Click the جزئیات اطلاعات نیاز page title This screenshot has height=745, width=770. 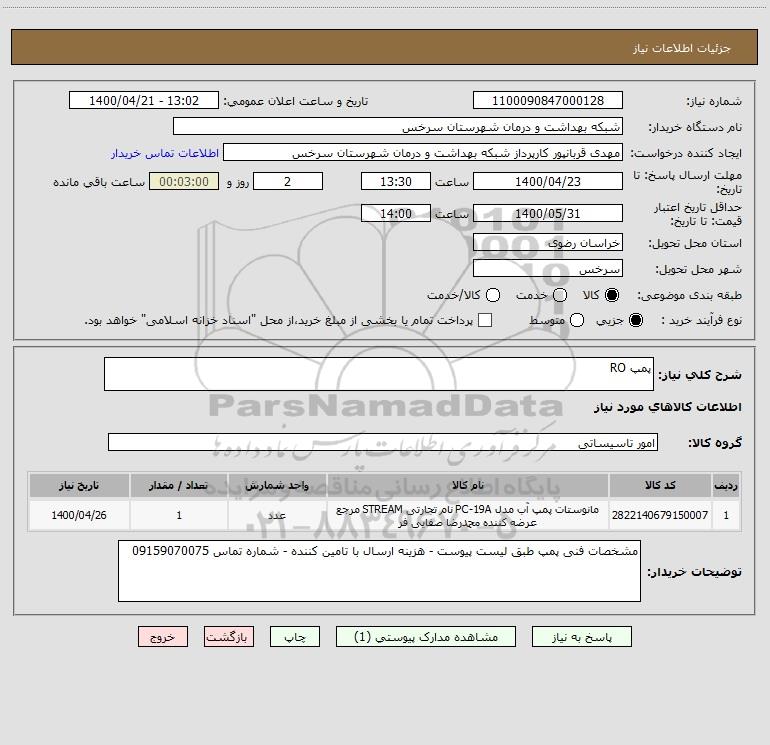point(682,48)
